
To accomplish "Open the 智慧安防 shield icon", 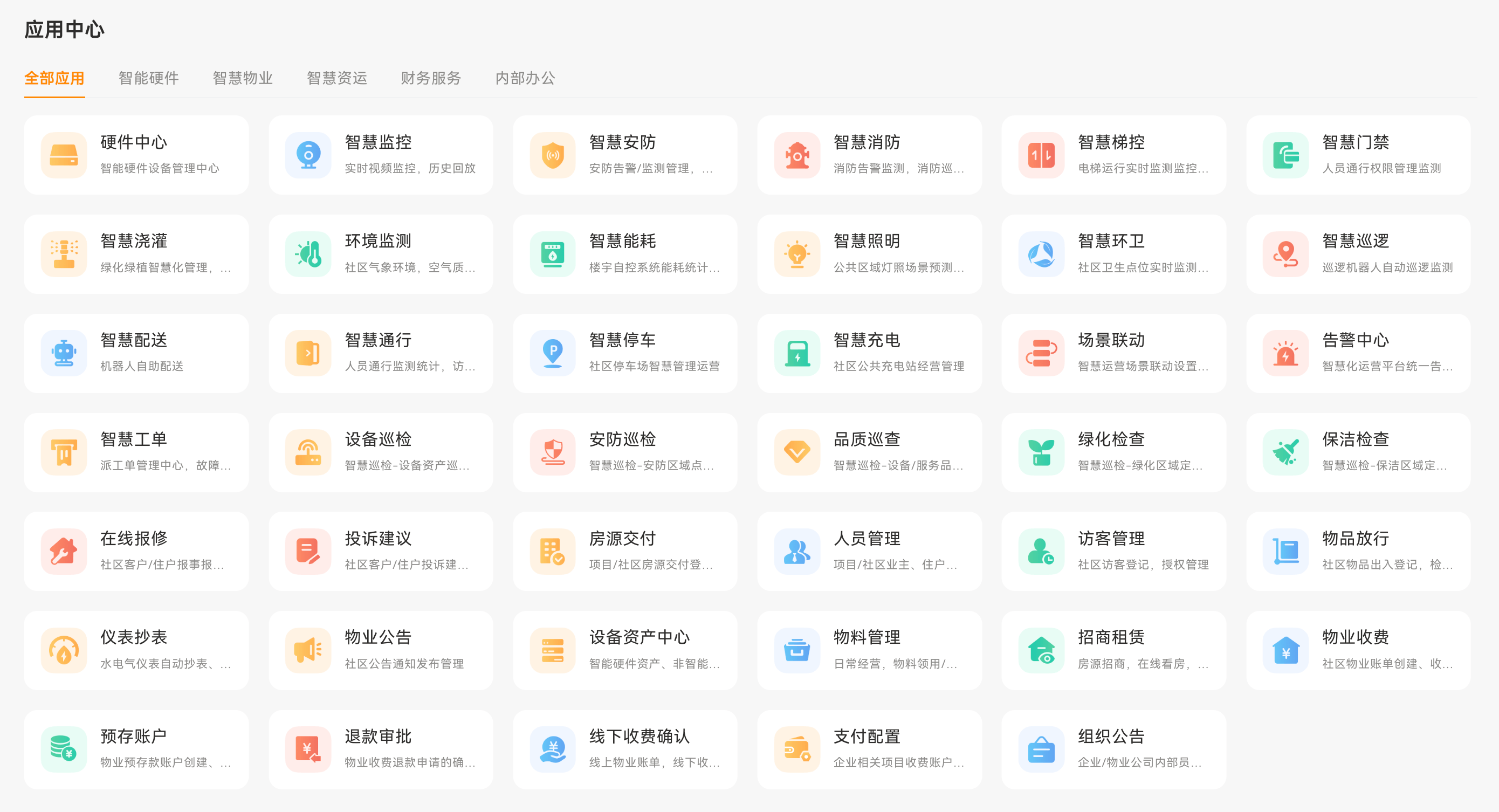I will tap(553, 155).
